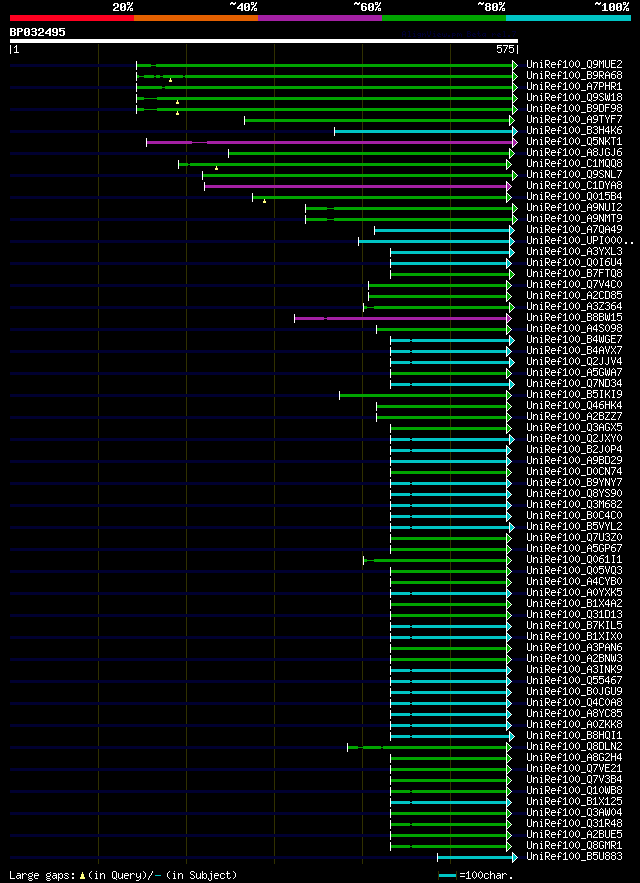Click the yellow query gap marker under B9DF98
This screenshot has height=883, width=640.
(x=177, y=113)
